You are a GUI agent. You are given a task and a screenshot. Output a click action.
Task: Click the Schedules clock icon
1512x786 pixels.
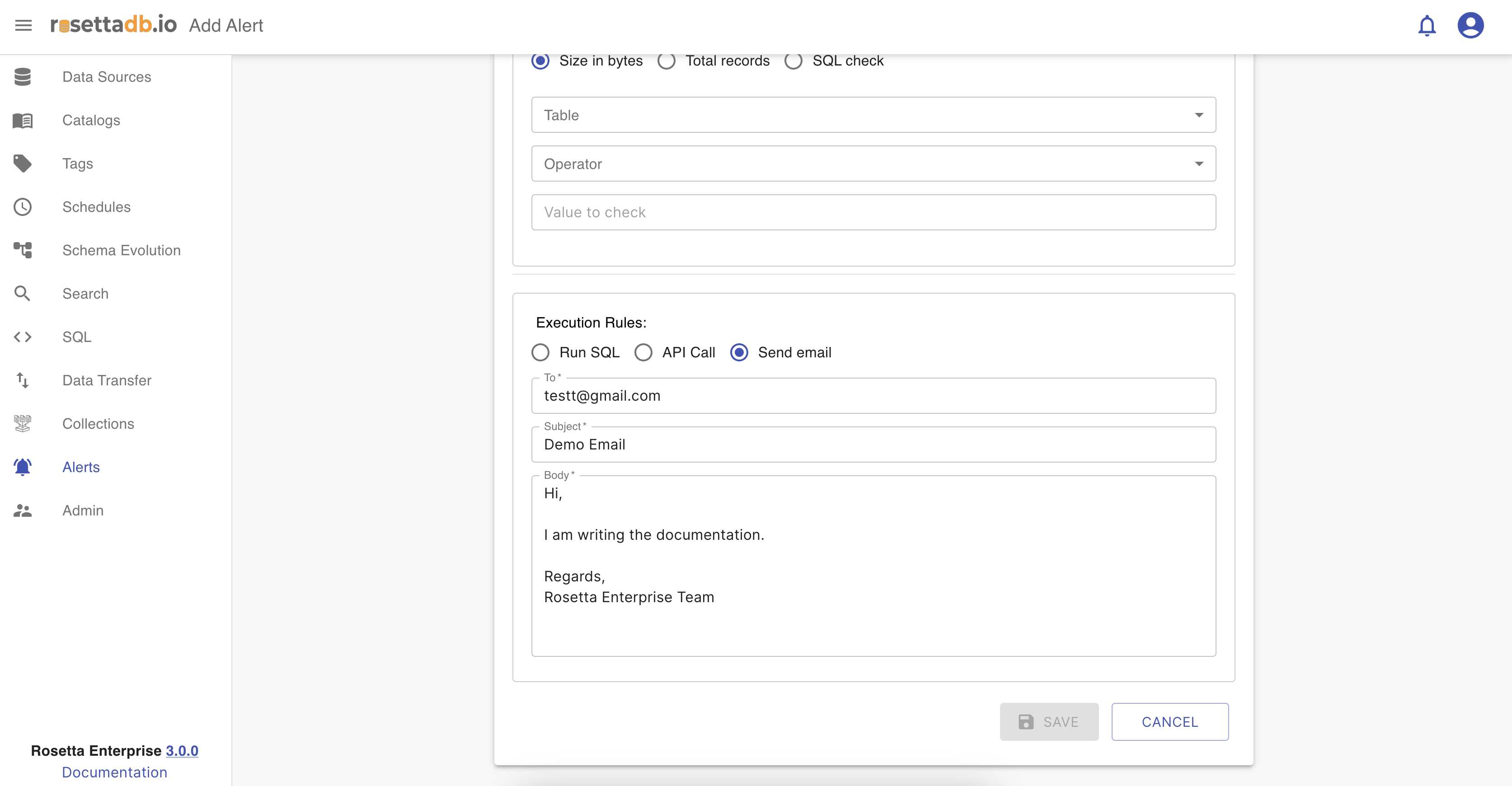point(23,207)
